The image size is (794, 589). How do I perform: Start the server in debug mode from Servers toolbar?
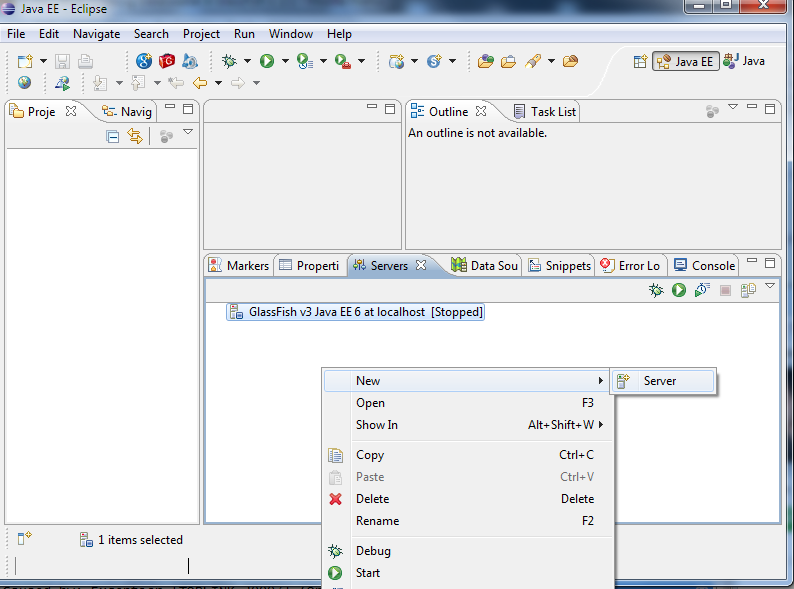point(656,290)
